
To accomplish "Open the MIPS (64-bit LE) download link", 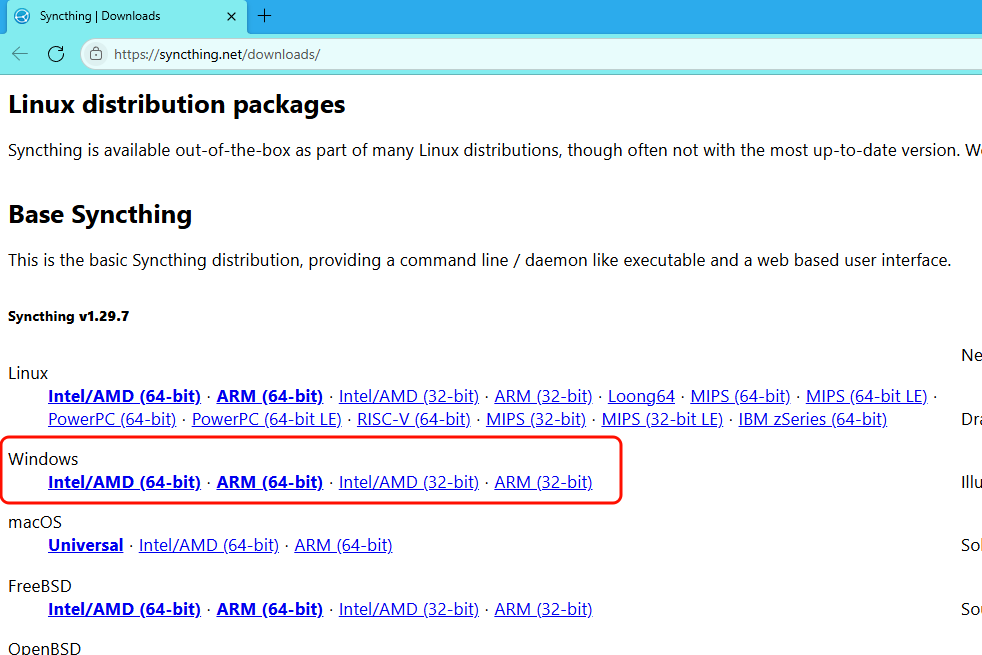I will pos(867,396).
